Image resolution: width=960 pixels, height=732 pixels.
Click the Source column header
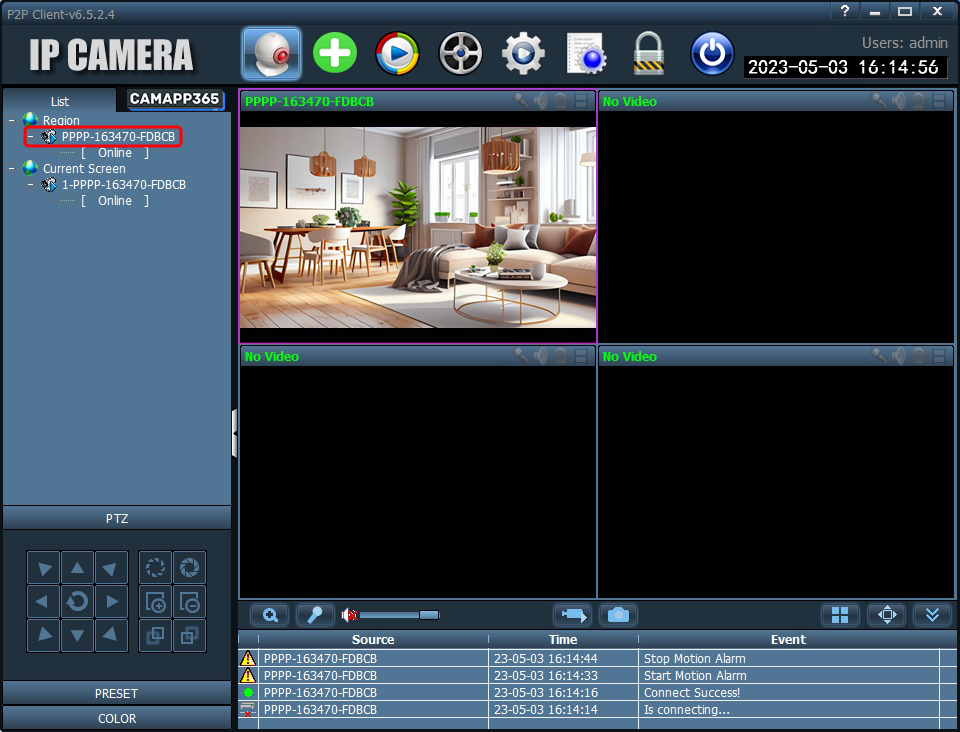[x=373, y=640]
